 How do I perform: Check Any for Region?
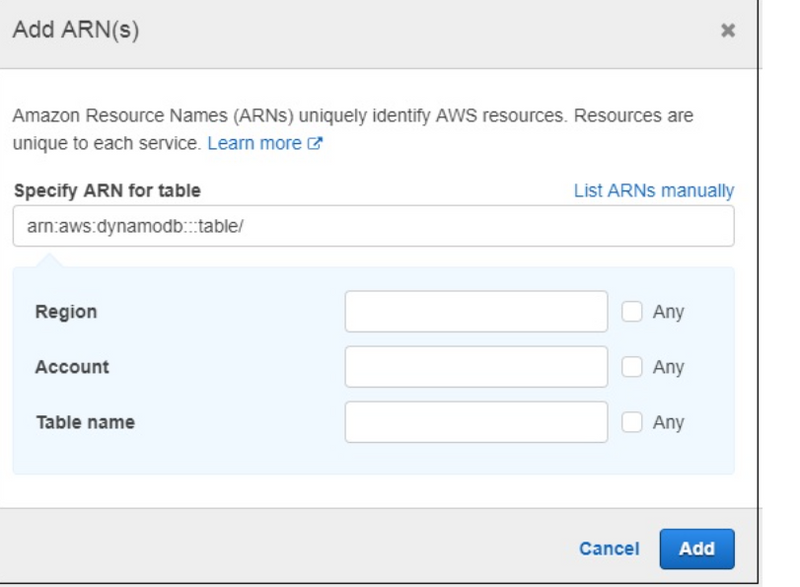tap(632, 312)
